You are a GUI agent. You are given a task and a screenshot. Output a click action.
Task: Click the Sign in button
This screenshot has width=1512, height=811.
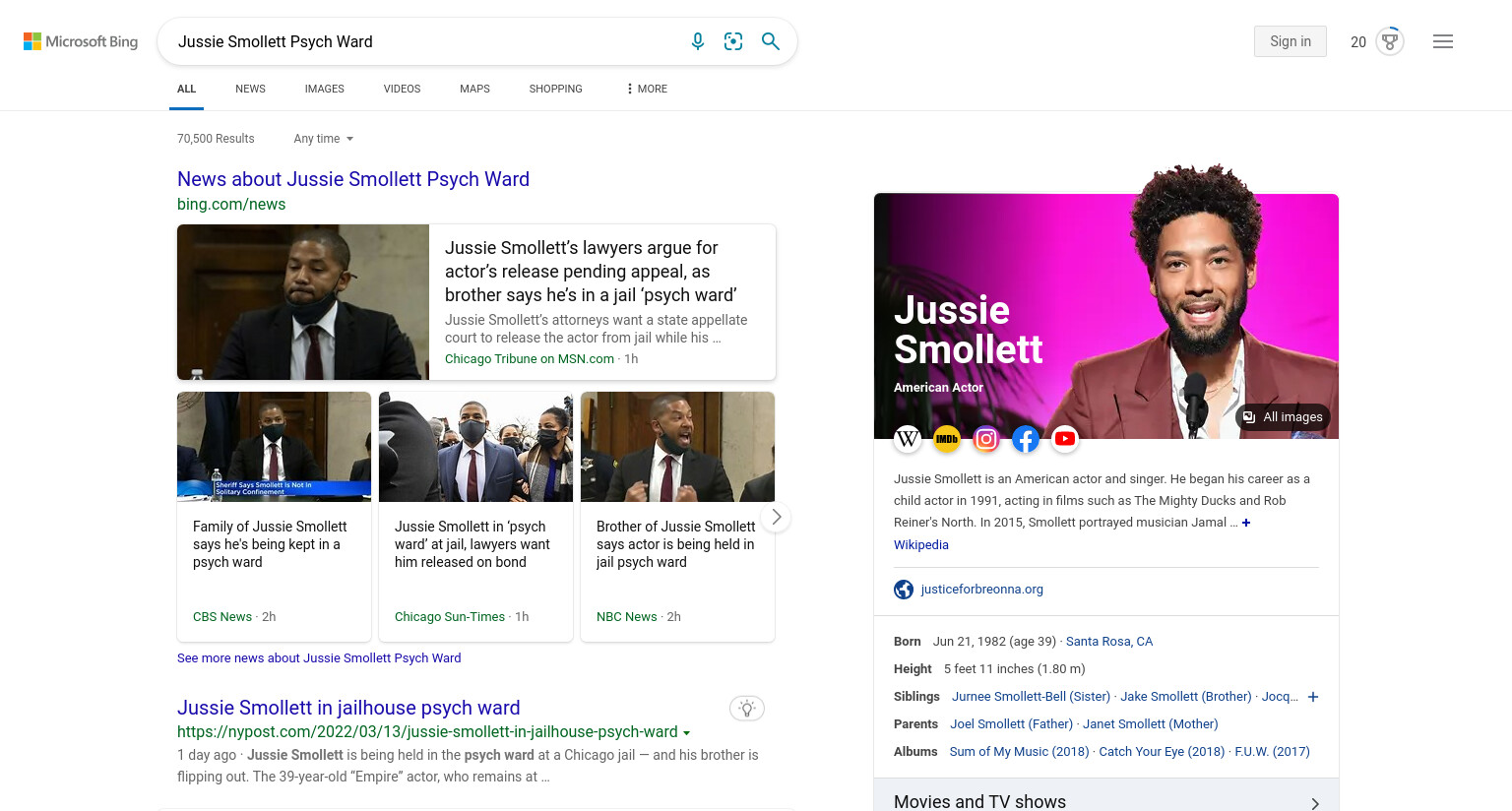click(1291, 41)
